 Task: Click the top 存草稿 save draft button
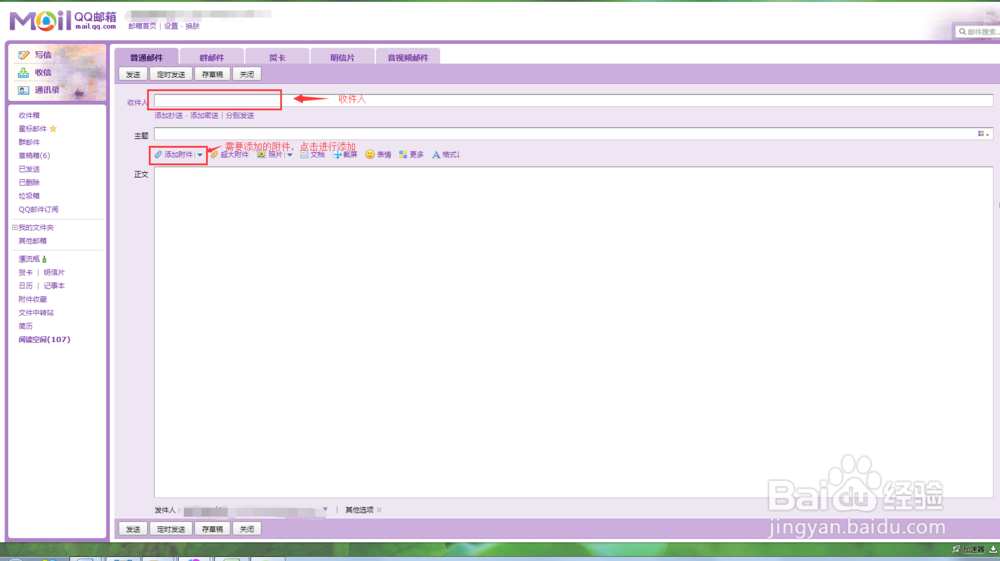[212, 75]
